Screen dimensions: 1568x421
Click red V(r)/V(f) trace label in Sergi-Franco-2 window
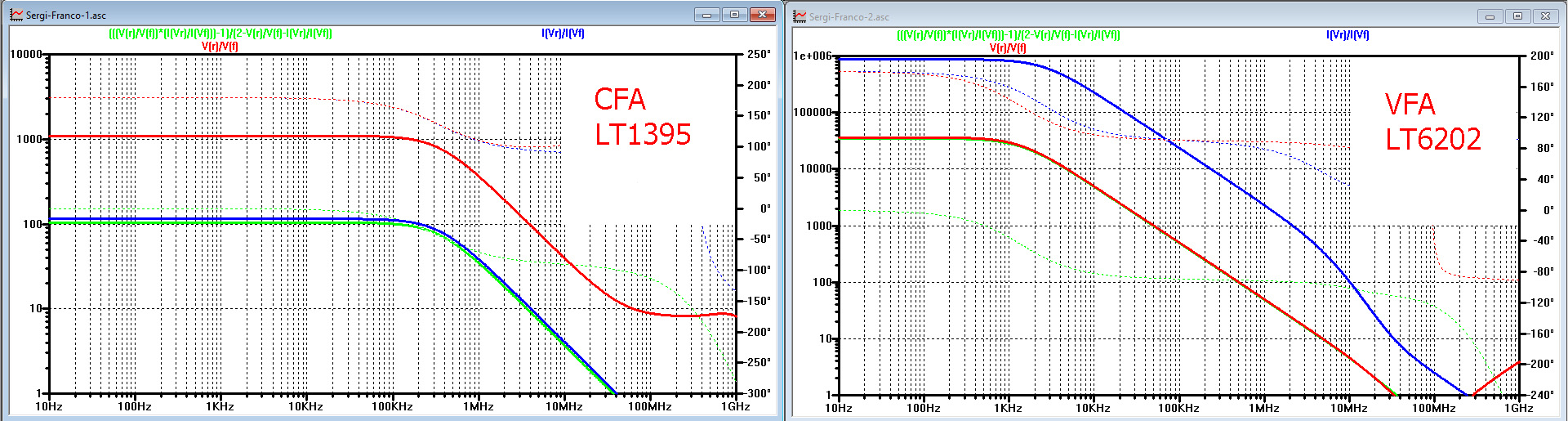[x=1008, y=48]
